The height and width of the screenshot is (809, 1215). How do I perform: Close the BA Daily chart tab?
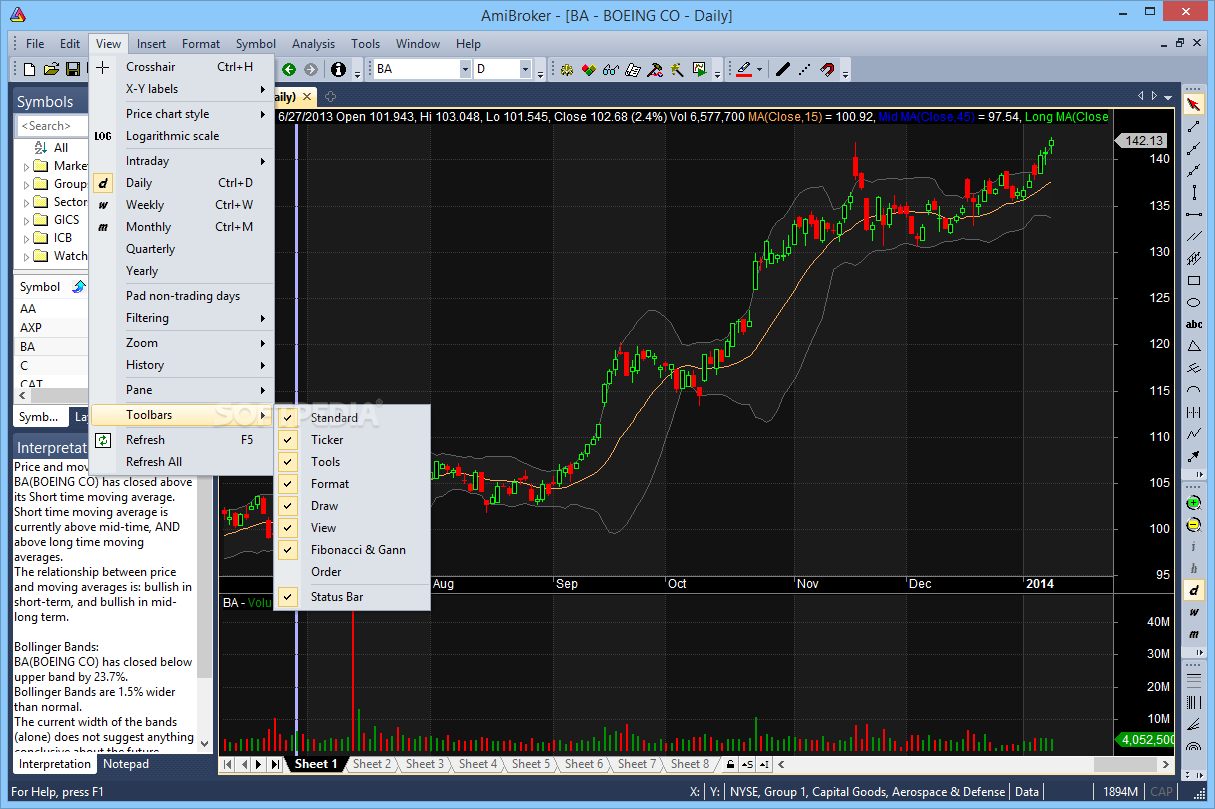point(307,97)
